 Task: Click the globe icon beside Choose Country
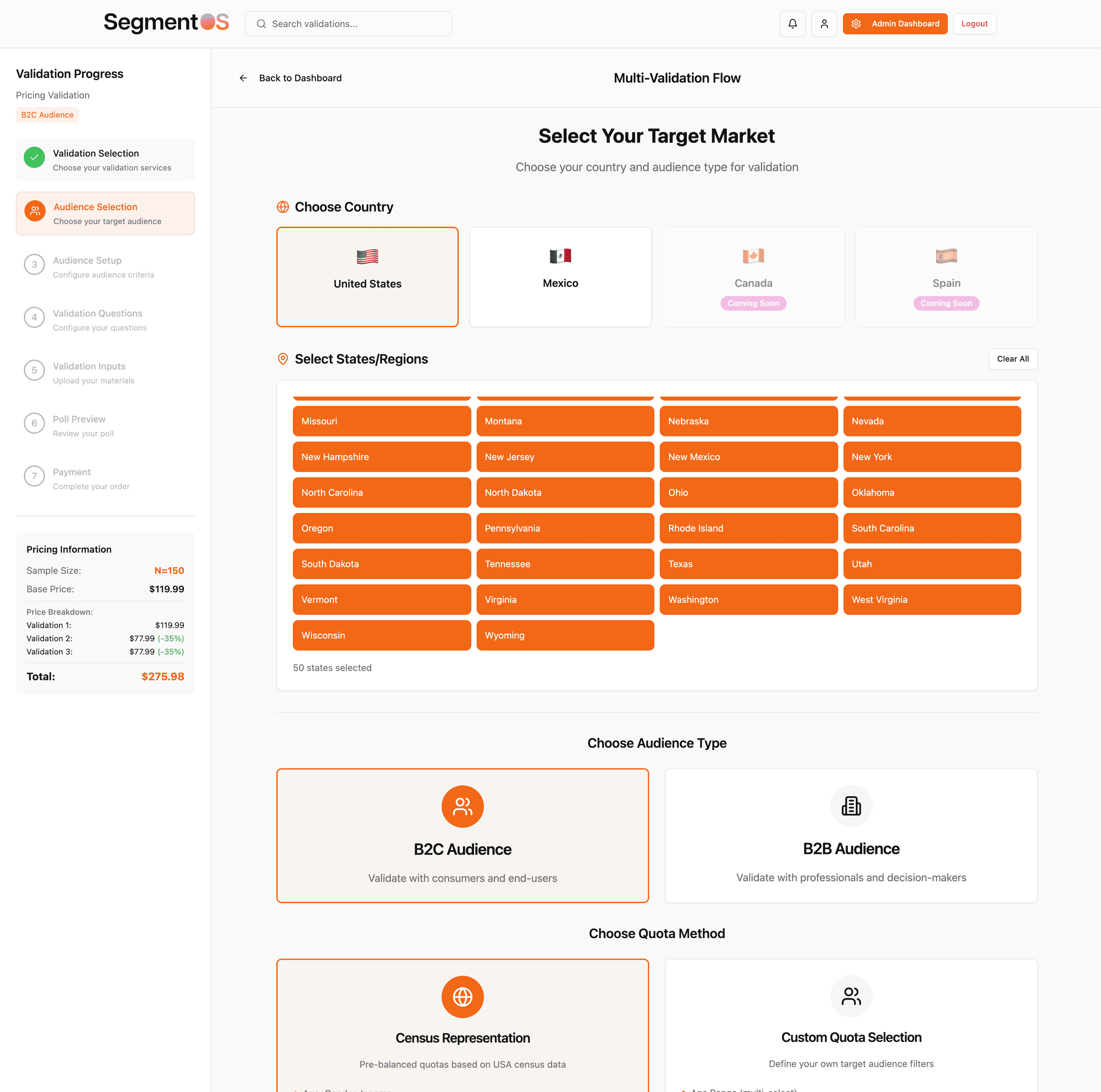[x=283, y=207]
